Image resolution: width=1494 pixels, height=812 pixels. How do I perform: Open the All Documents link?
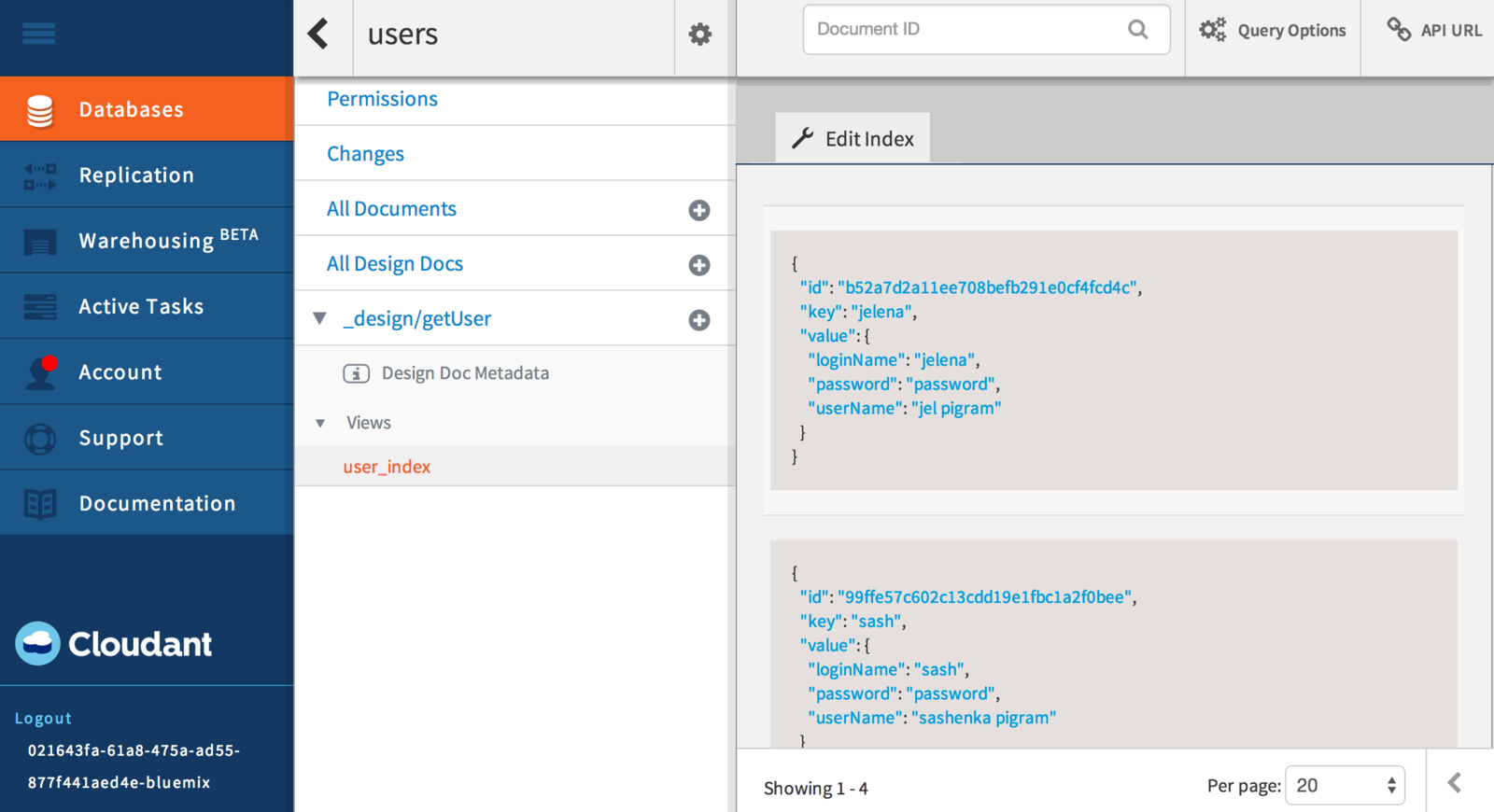[x=391, y=209]
